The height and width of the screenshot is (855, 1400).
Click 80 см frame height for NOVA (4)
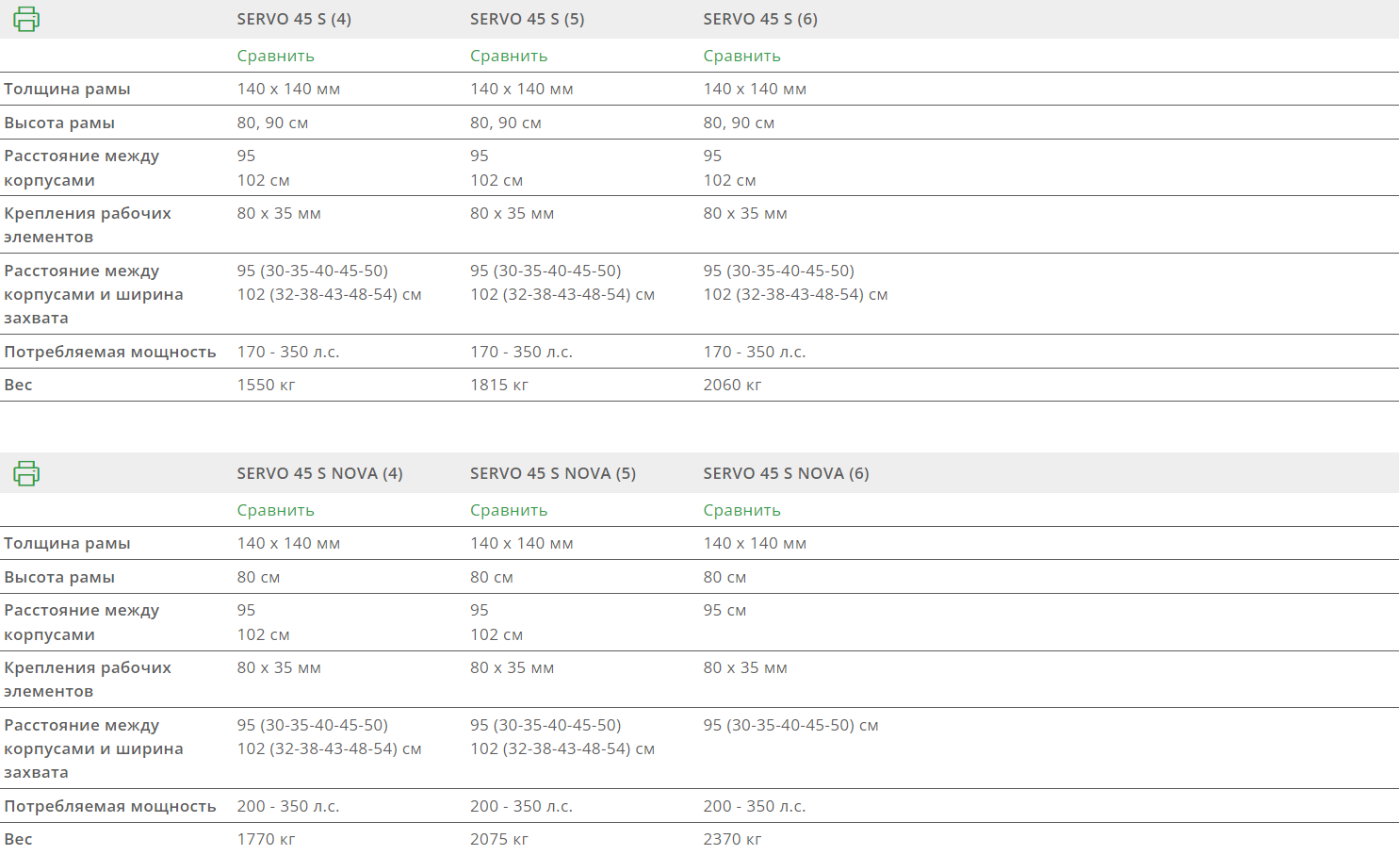[x=258, y=577]
